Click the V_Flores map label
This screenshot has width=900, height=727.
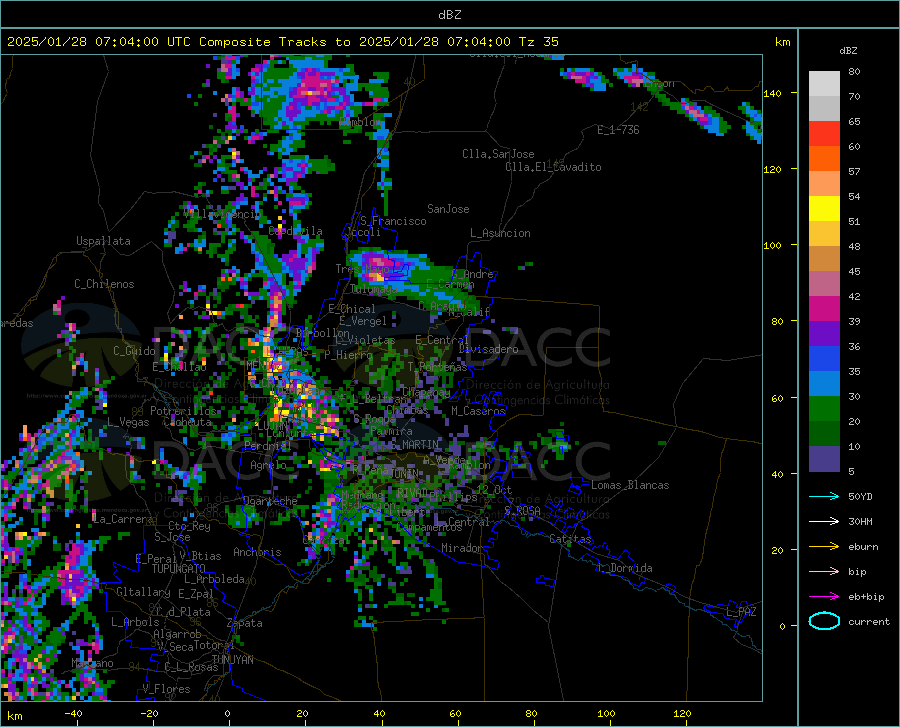(166, 689)
